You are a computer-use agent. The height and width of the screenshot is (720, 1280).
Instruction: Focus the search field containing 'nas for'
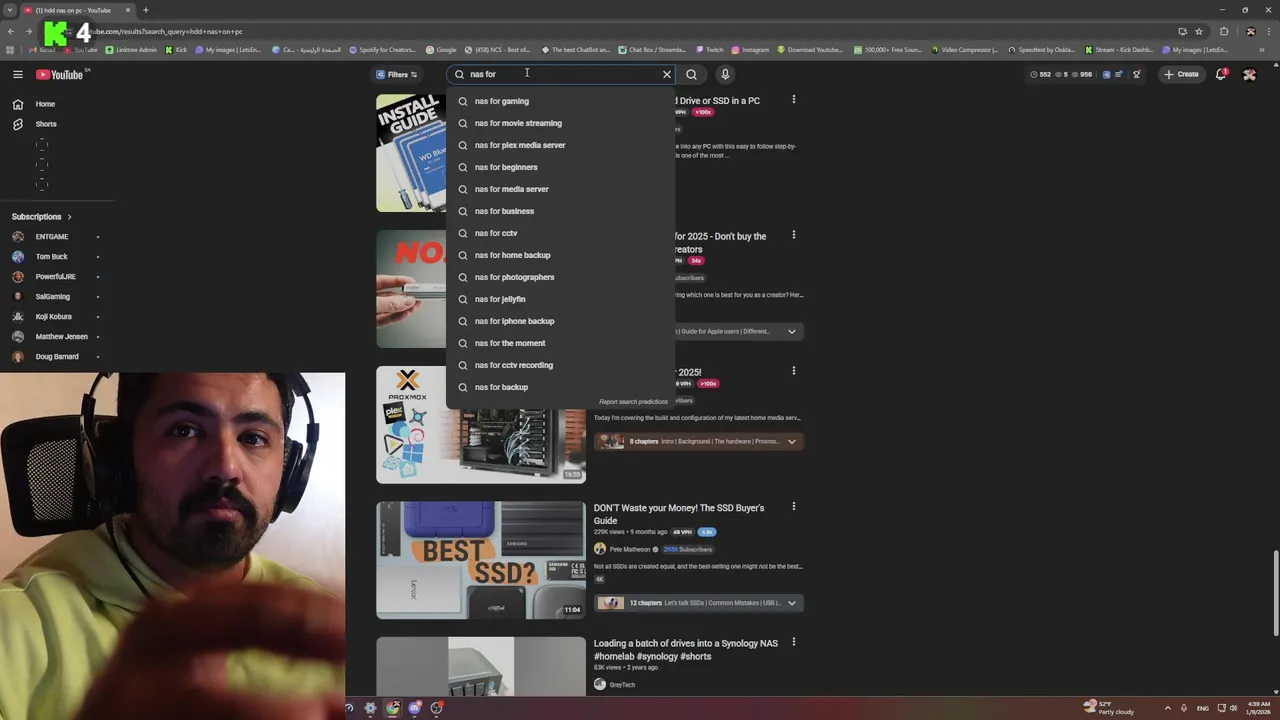point(560,74)
